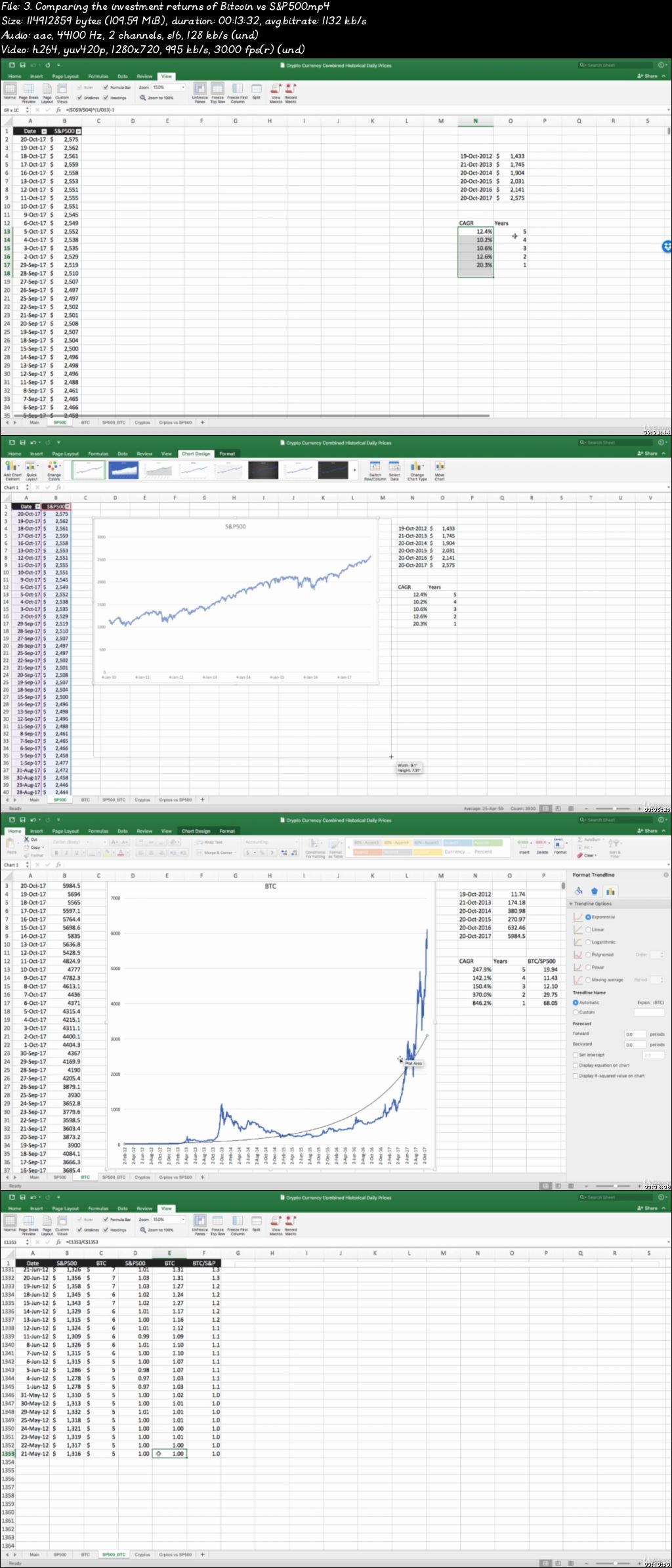Enable Display equation on chart checkbox

[576, 1065]
